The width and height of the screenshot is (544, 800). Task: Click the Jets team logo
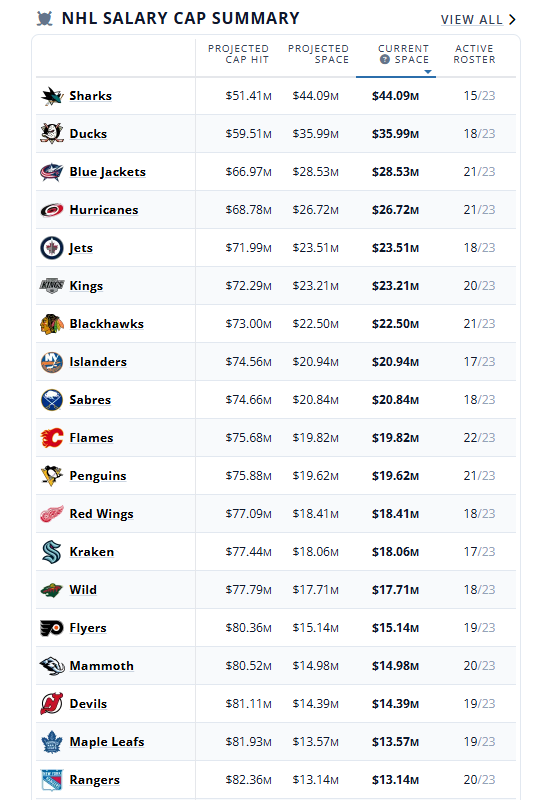tap(52, 248)
